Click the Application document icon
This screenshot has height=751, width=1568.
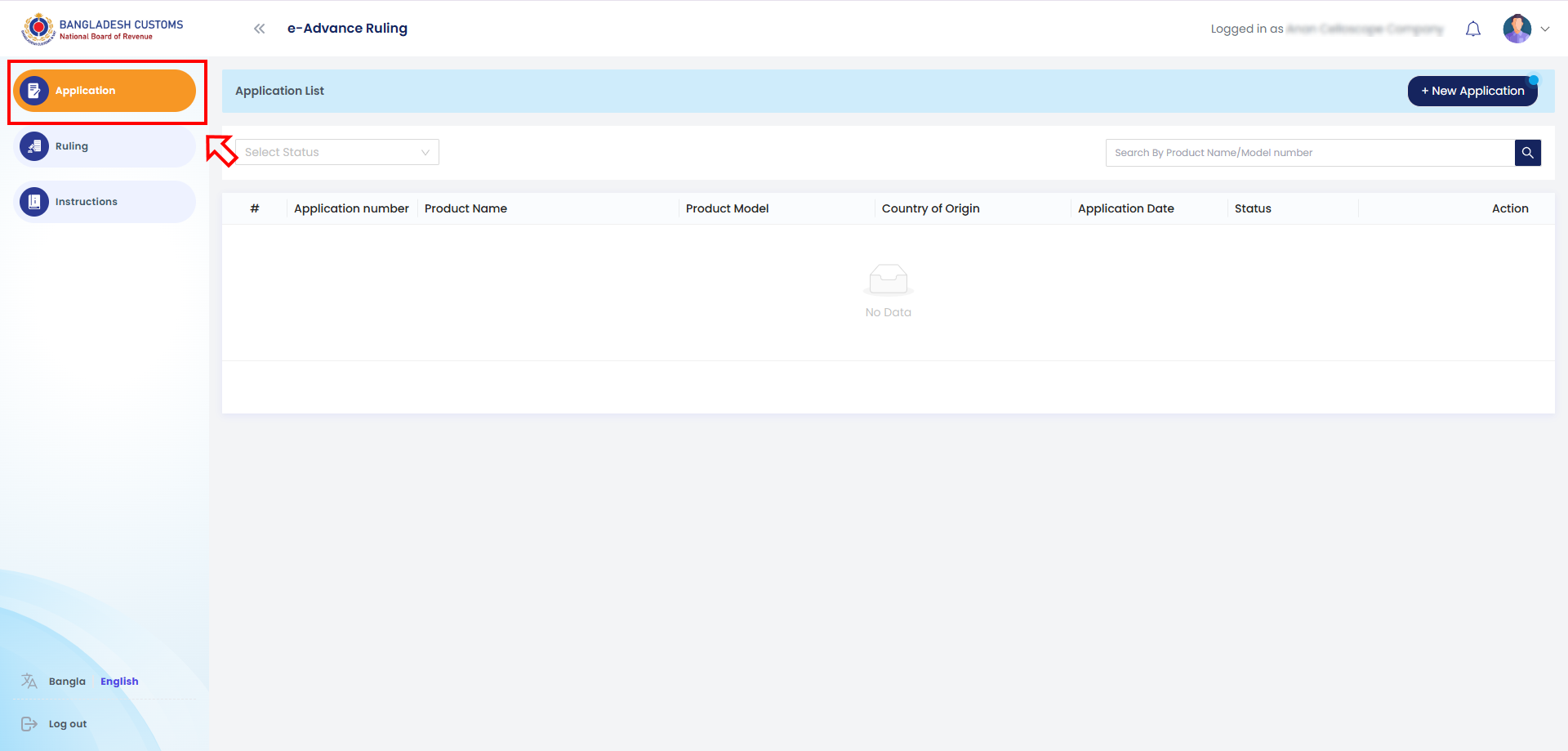34,91
